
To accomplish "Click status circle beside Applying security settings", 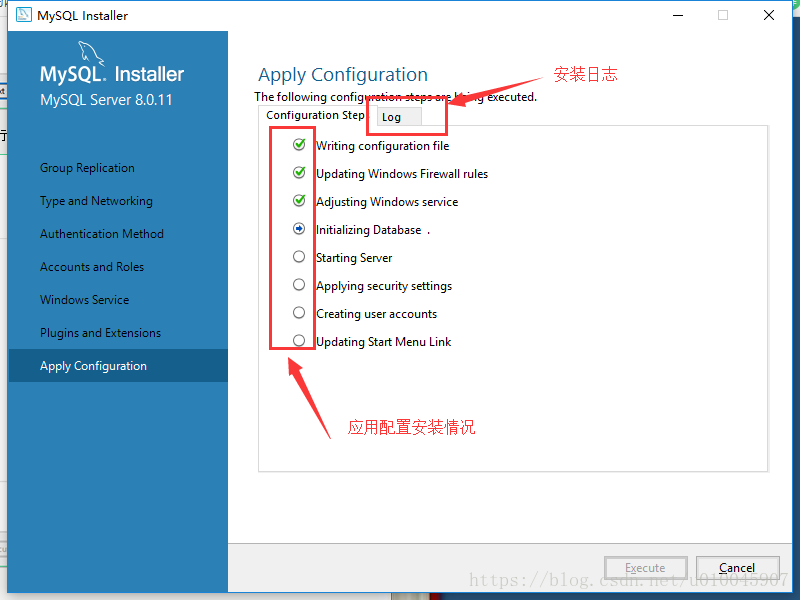I will coord(299,285).
